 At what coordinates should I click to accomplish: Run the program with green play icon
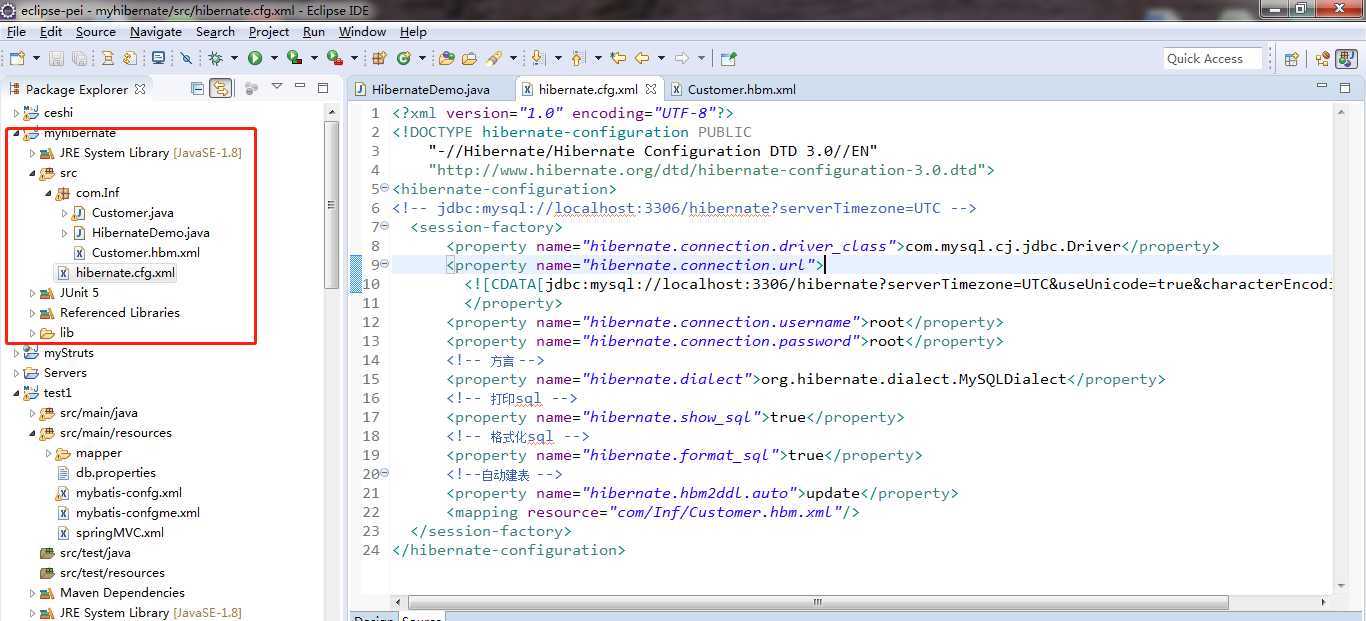255,58
